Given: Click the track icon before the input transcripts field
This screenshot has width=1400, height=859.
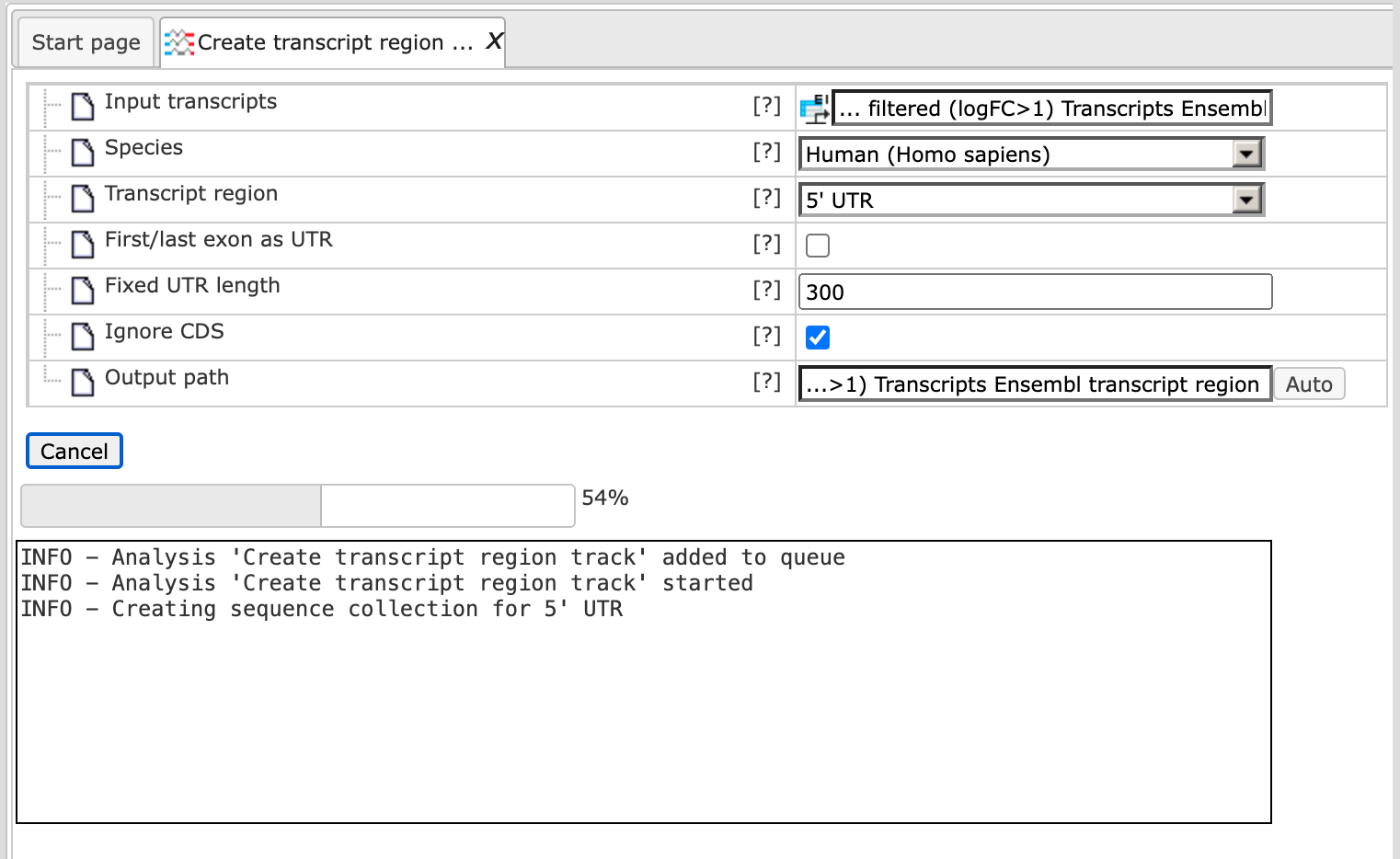Looking at the screenshot, I should [x=815, y=109].
